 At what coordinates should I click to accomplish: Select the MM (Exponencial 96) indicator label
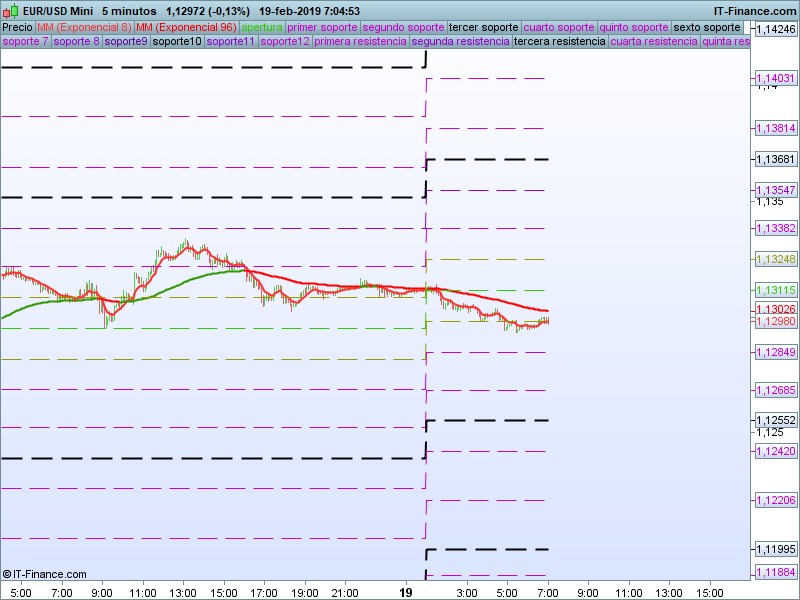[x=185, y=27]
